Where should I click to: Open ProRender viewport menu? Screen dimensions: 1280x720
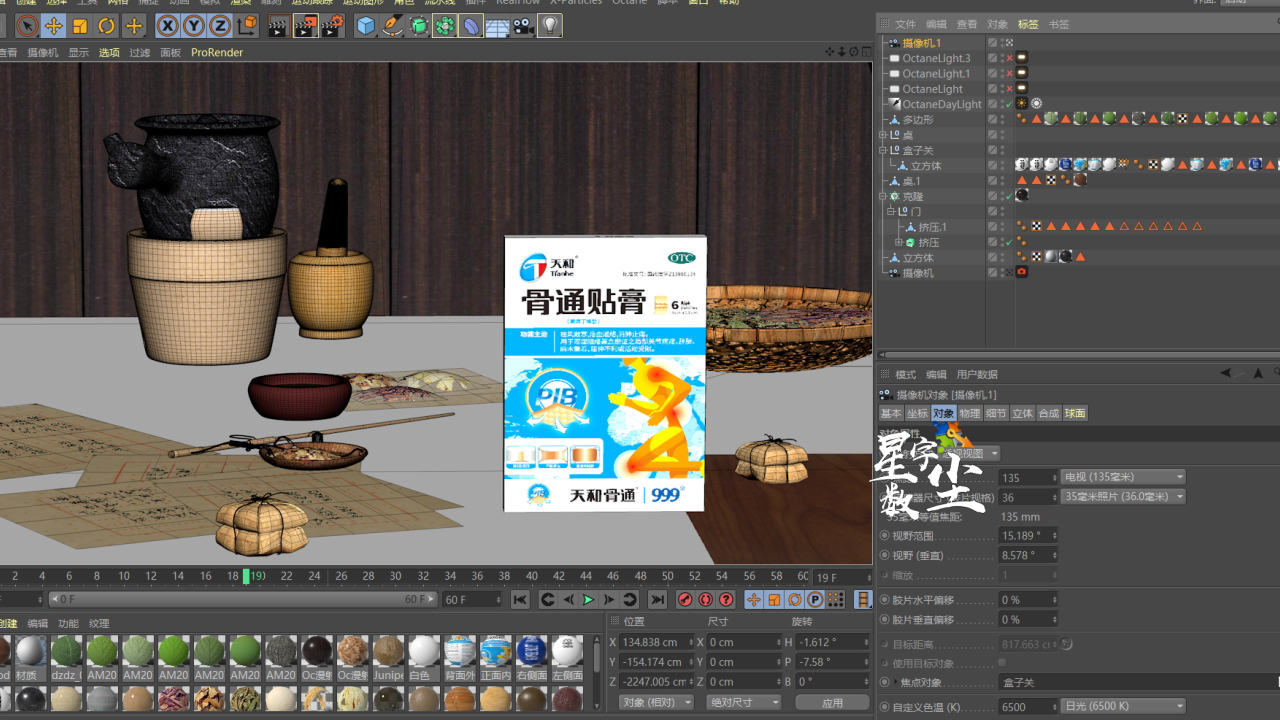click(217, 52)
